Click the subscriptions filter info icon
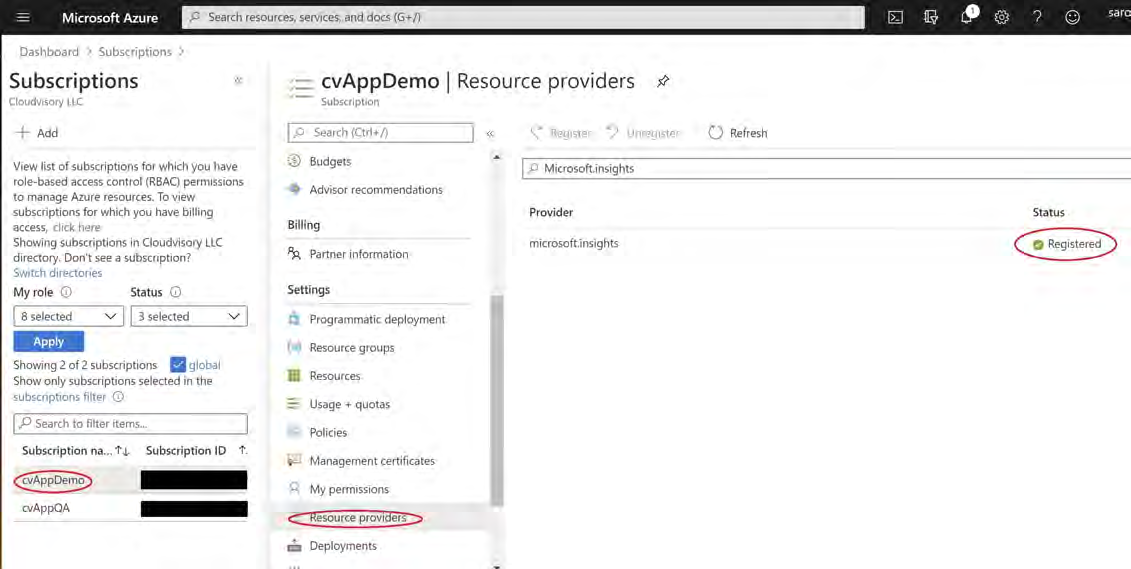This screenshot has width=1131, height=569. click(118, 397)
